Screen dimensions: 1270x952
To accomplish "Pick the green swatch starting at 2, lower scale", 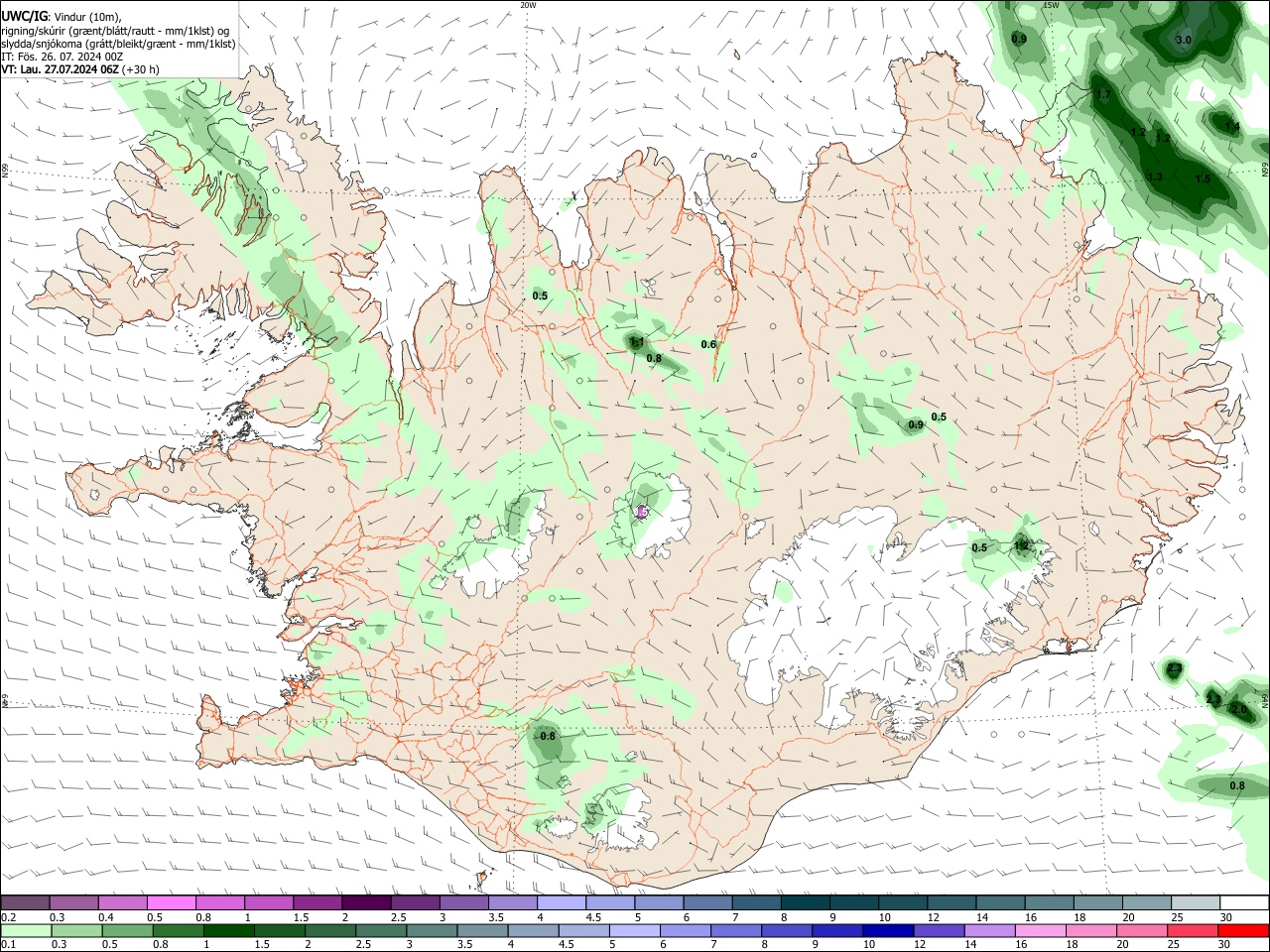I will 330,931.
